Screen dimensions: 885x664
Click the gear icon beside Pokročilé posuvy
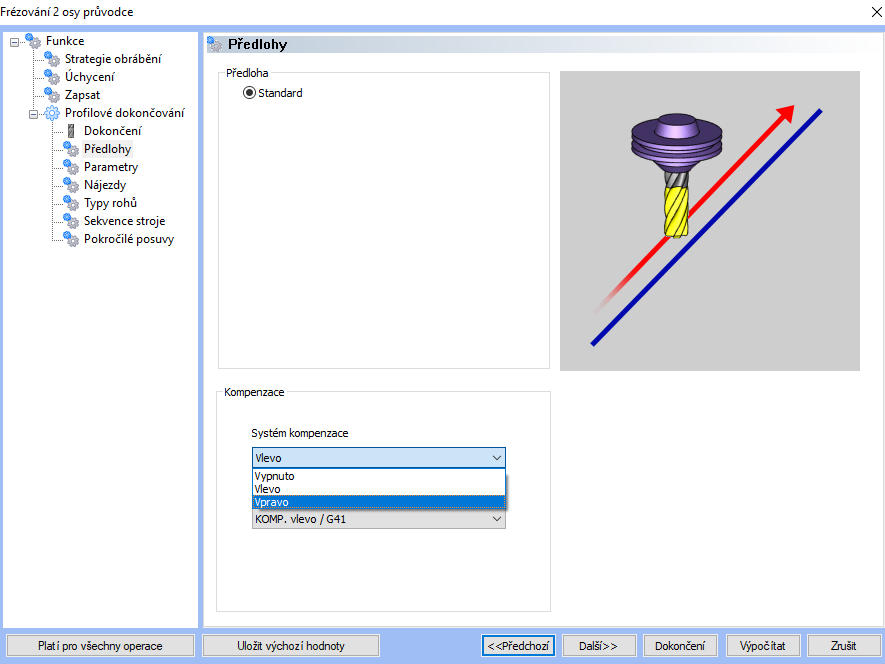click(71, 239)
